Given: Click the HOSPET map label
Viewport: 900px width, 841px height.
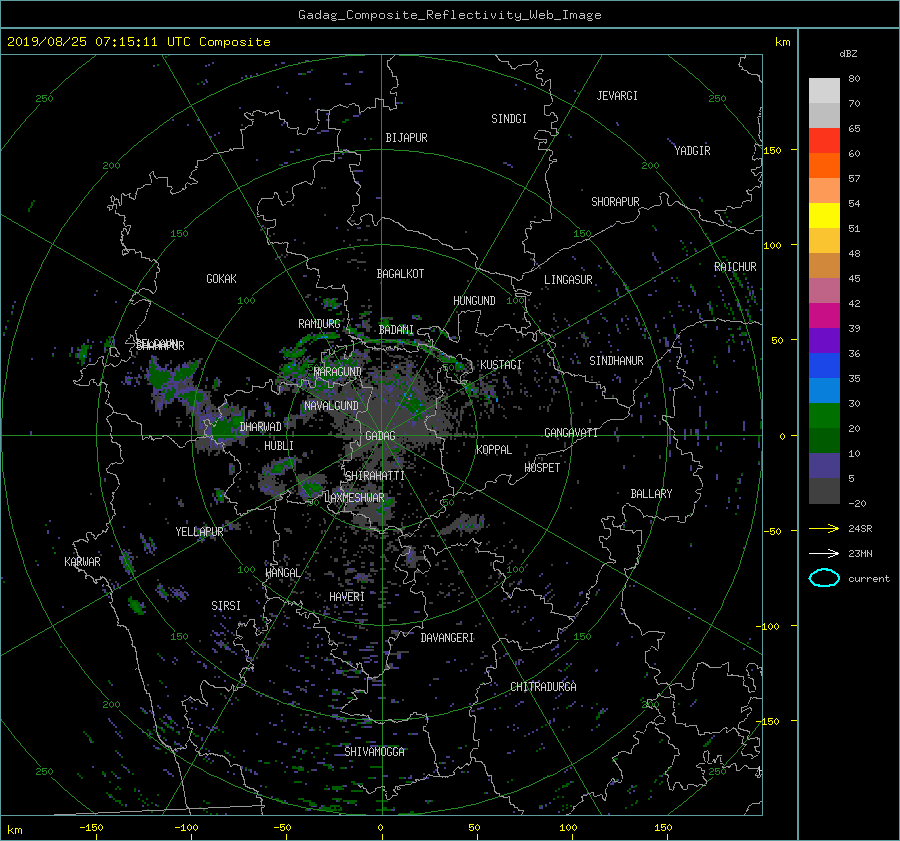Looking at the screenshot, I should [x=542, y=468].
